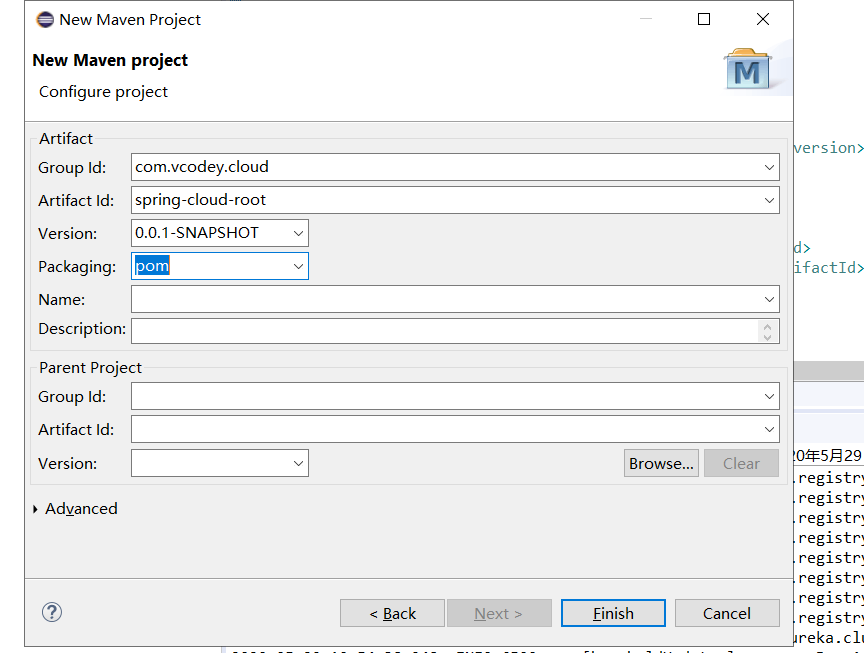
Task: Click inside the Description input field
Action: coord(440,330)
